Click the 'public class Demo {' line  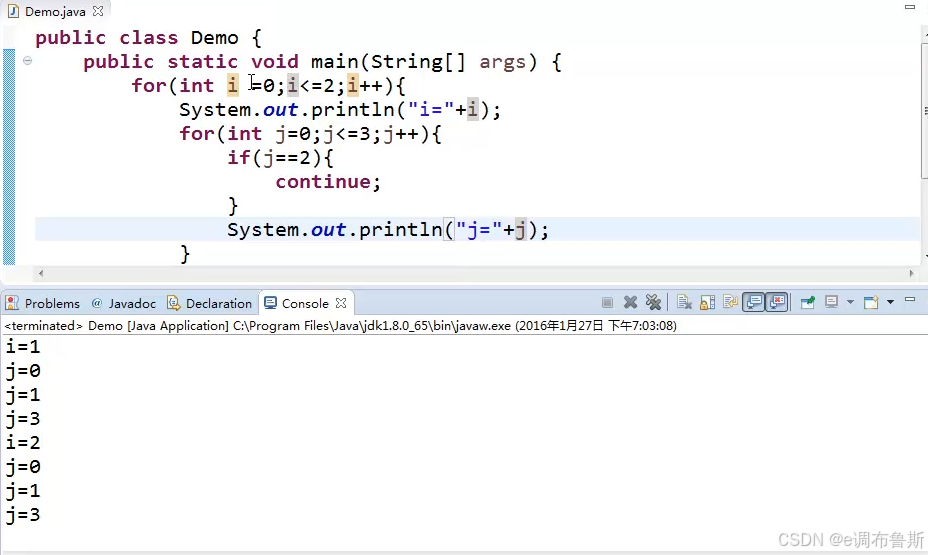click(148, 38)
